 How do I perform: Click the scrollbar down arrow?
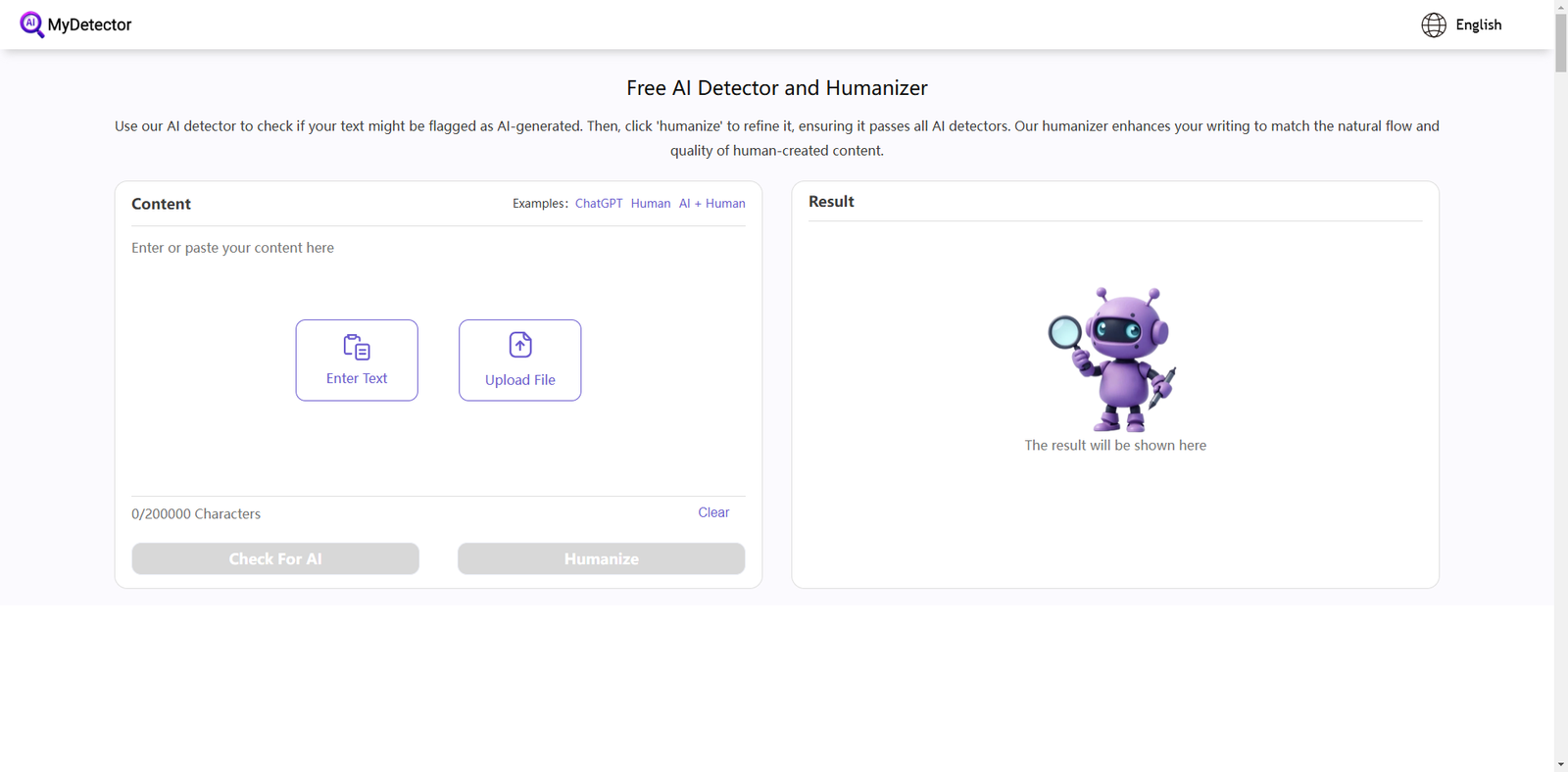[x=1560, y=764]
